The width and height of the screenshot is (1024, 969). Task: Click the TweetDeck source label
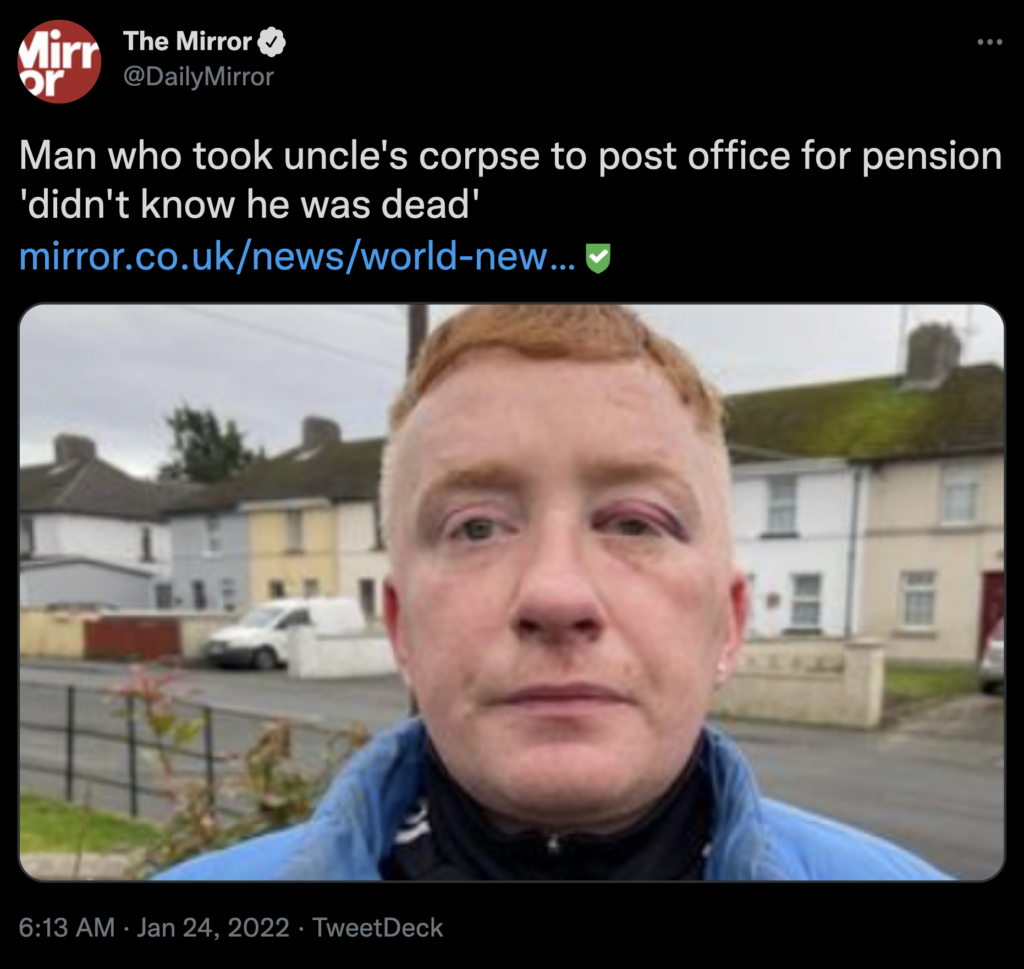tap(377, 927)
